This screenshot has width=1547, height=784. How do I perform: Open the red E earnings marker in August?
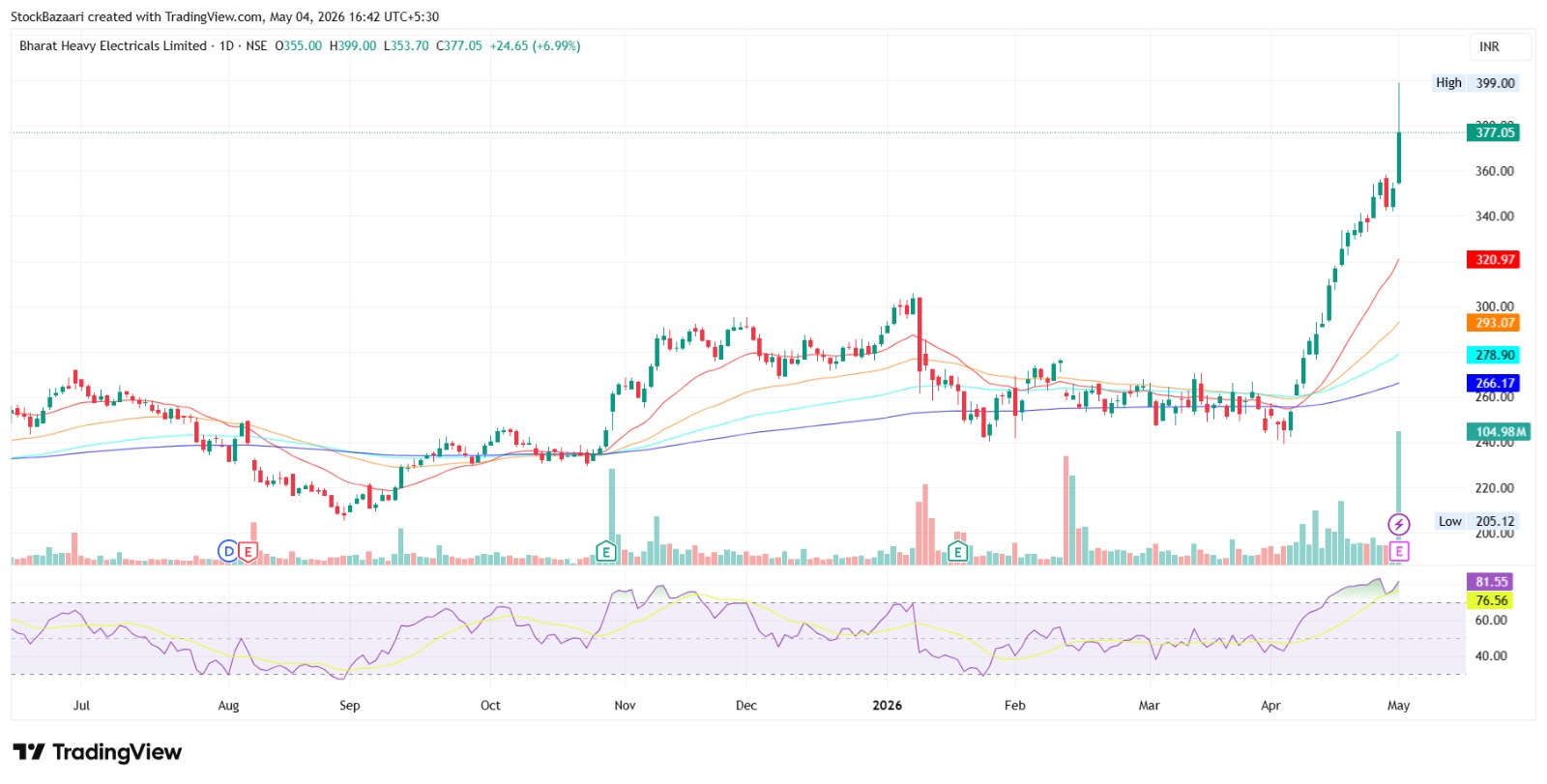[x=248, y=552]
